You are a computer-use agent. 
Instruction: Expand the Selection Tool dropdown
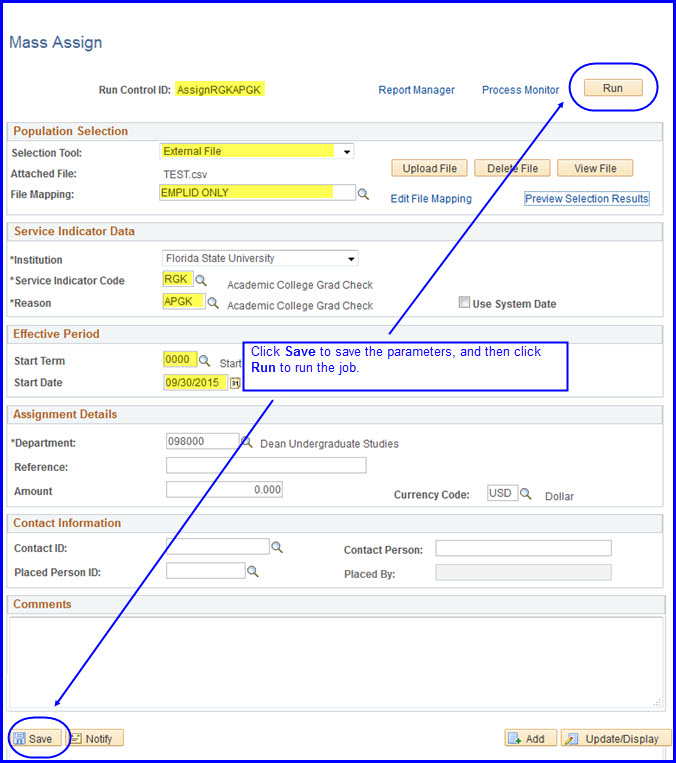click(346, 152)
